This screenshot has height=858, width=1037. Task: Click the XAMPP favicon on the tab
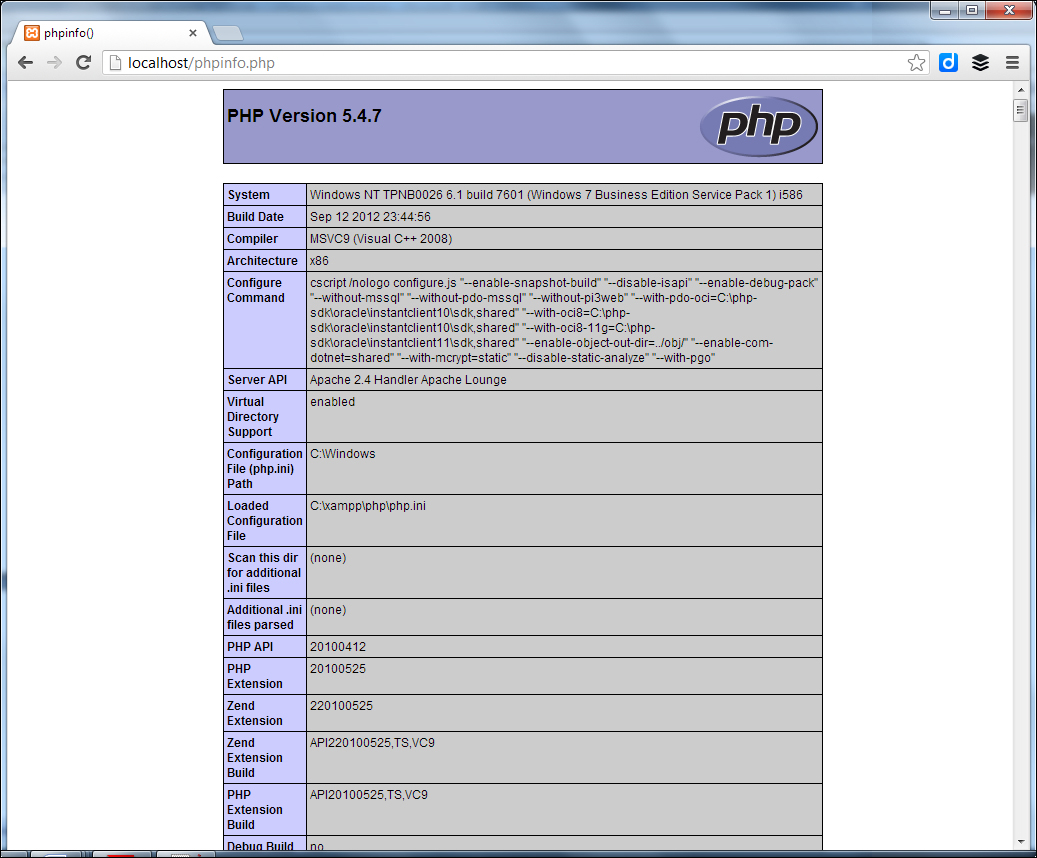(32, 33)
